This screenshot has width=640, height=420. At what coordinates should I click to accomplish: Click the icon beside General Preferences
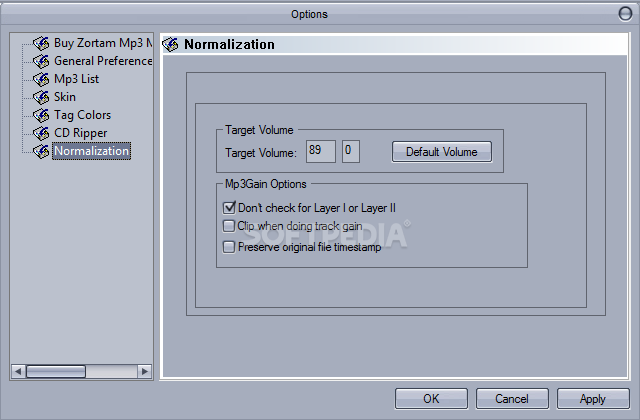click(41, 61)
